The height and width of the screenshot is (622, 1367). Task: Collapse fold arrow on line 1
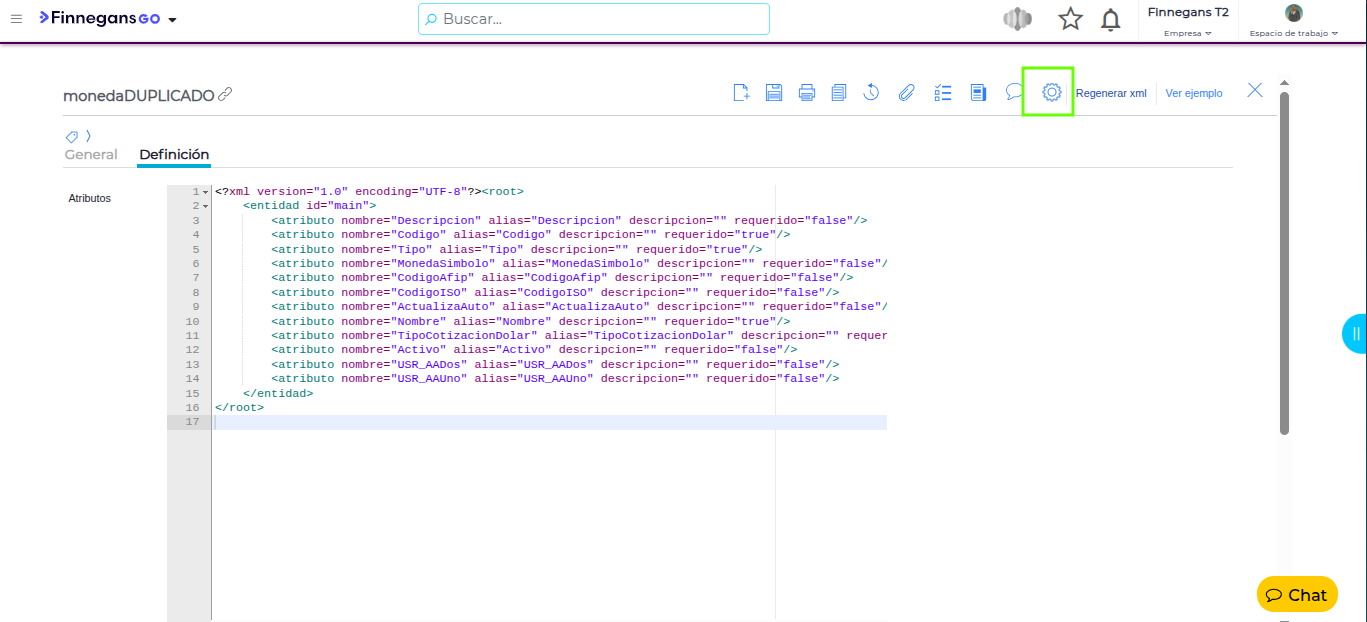[x=205, y=192]
